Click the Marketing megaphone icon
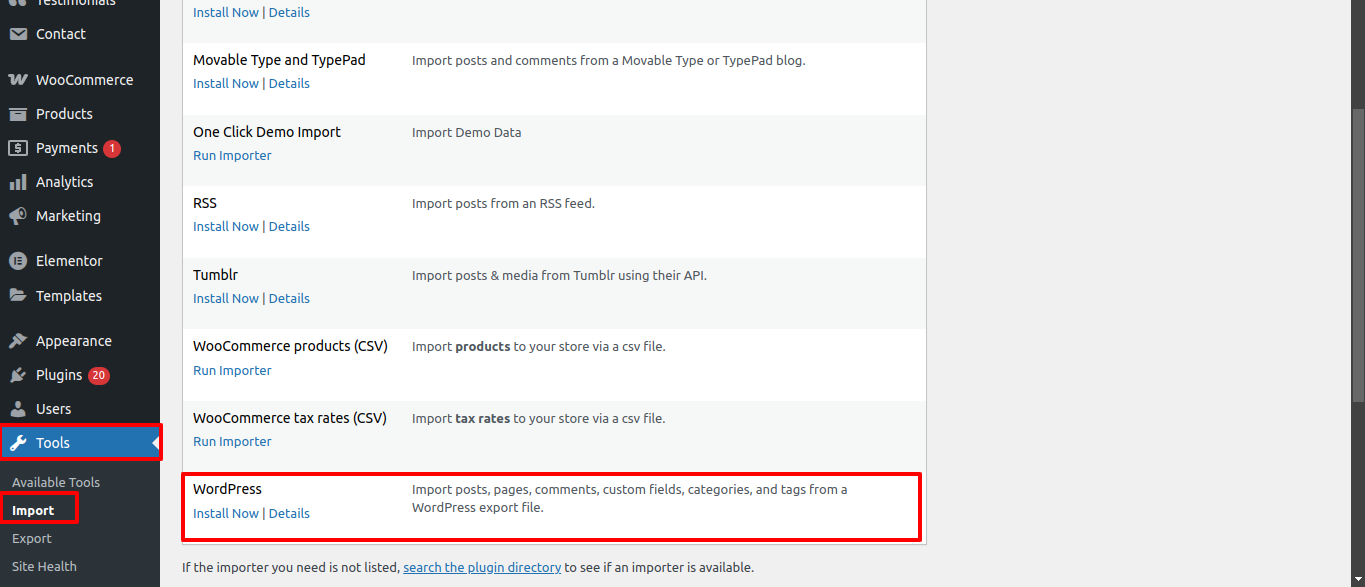Screen dimensions: 1365x587 (17, 216)
